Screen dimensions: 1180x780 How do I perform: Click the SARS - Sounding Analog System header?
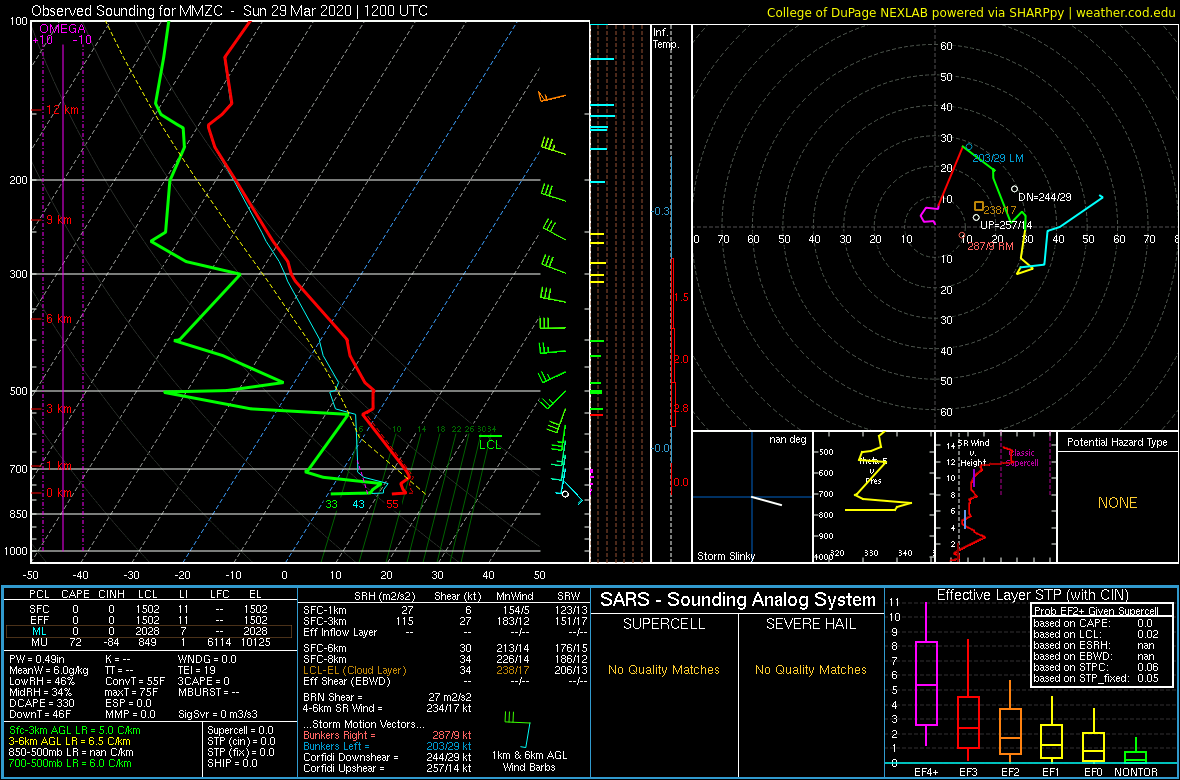point(738,600)
